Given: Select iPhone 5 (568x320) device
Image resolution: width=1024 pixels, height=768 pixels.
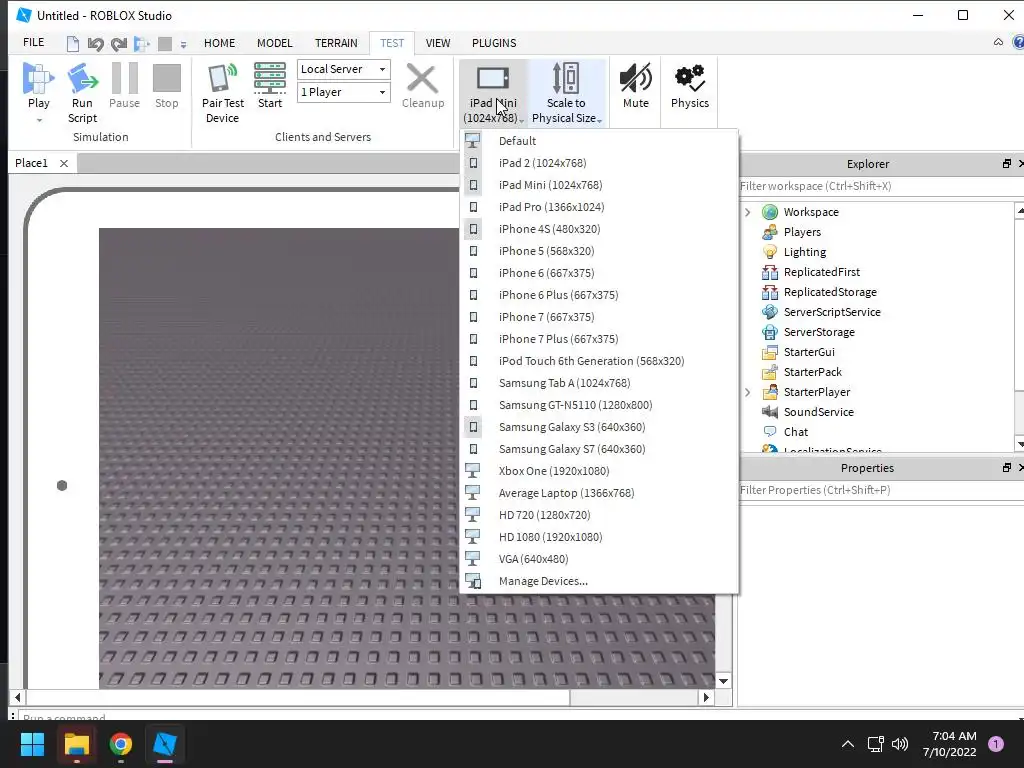Looking at the screenshot, I should (x=599, y=251).
